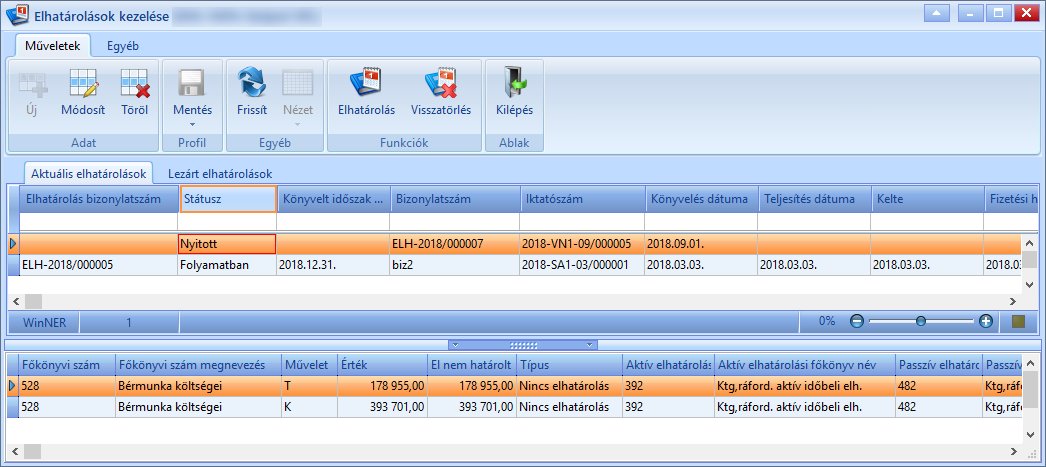Click the Visszatörlés icon

pyautogui.click(x=441, y=83)
